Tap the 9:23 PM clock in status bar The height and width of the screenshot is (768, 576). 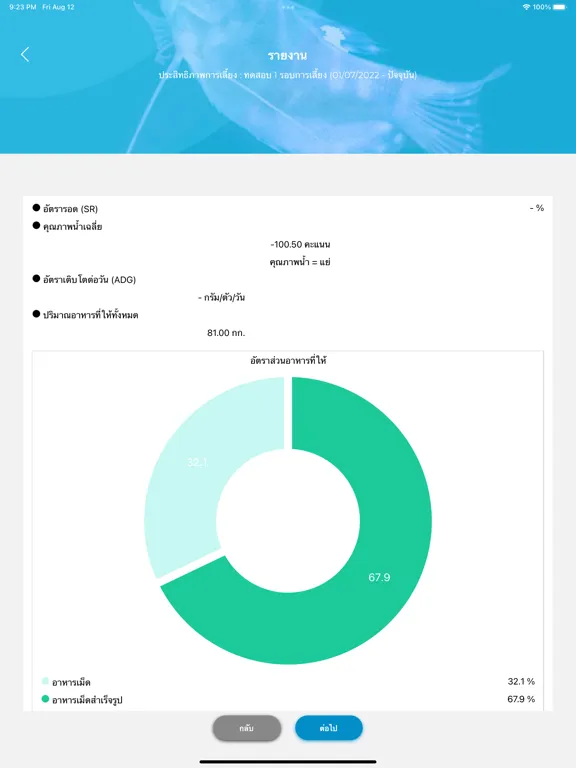tap(23, 7)
